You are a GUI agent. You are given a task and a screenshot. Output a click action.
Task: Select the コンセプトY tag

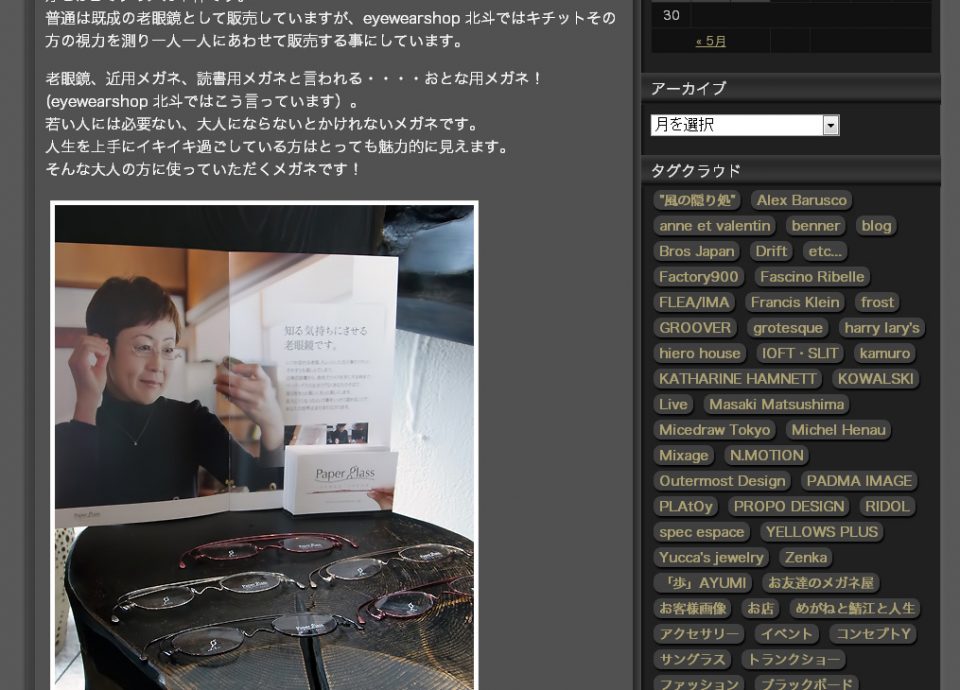click(x=873, y=634)
